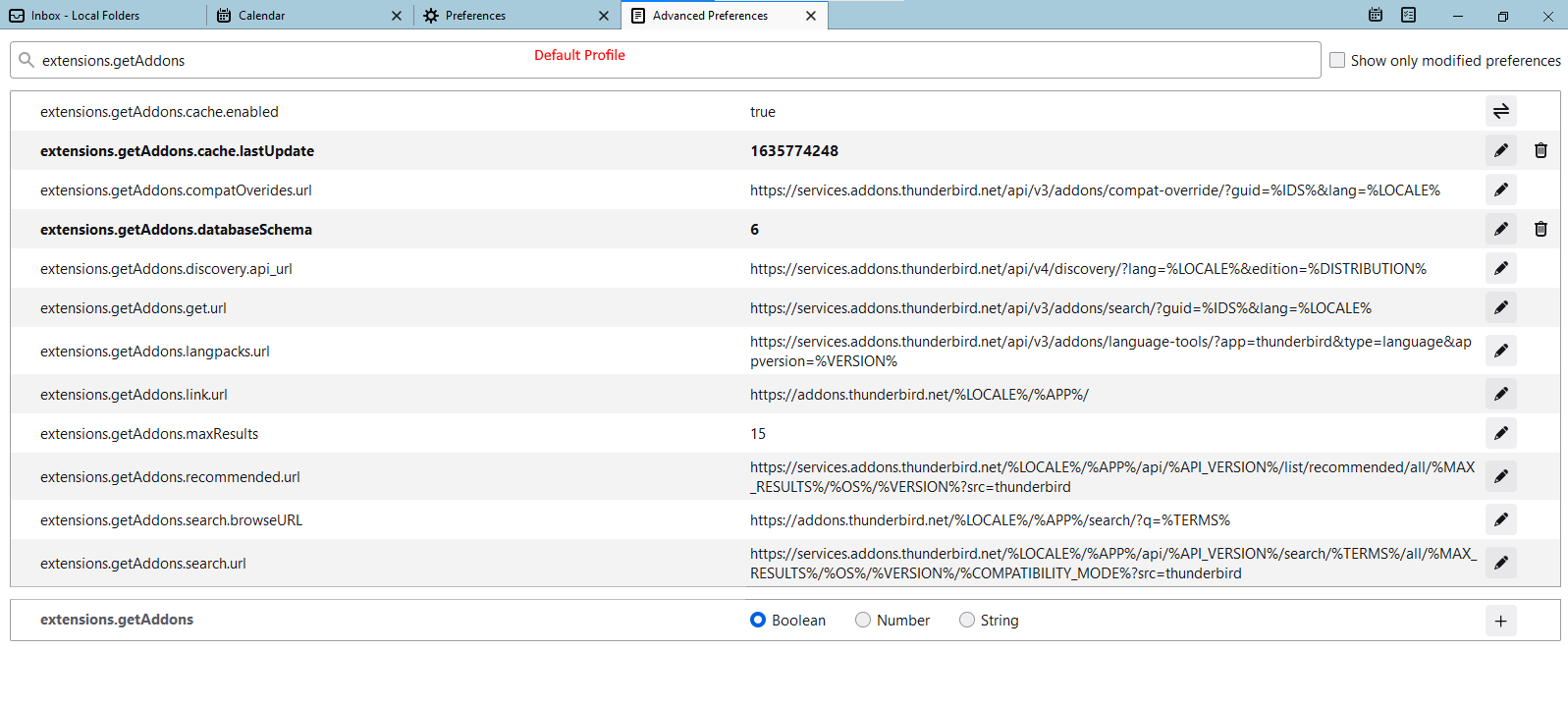Delete the extensions.getAddons.databaseSchema preference

(x=1541, y=229)
